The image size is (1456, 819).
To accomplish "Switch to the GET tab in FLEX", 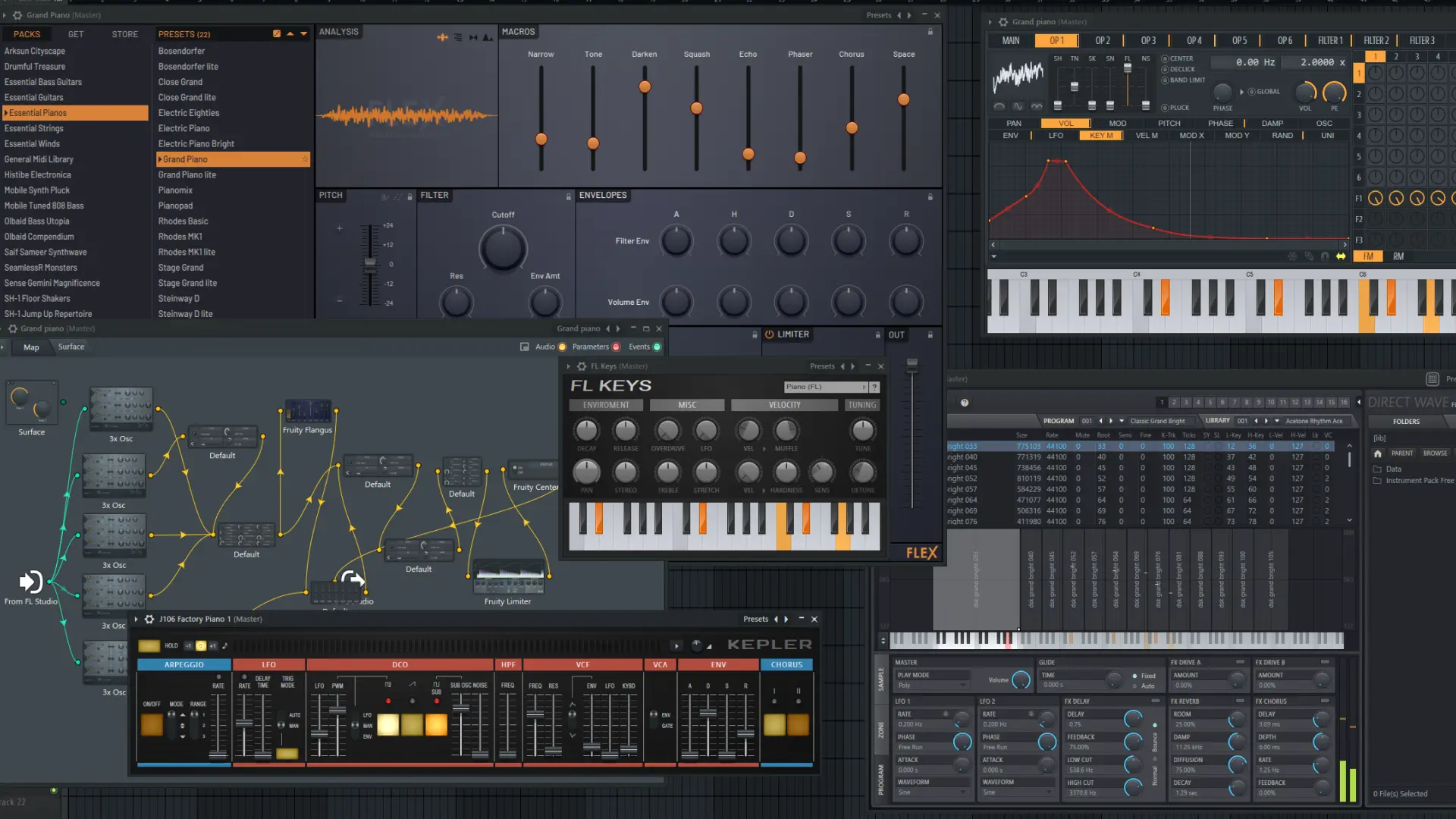I will 76,34.
